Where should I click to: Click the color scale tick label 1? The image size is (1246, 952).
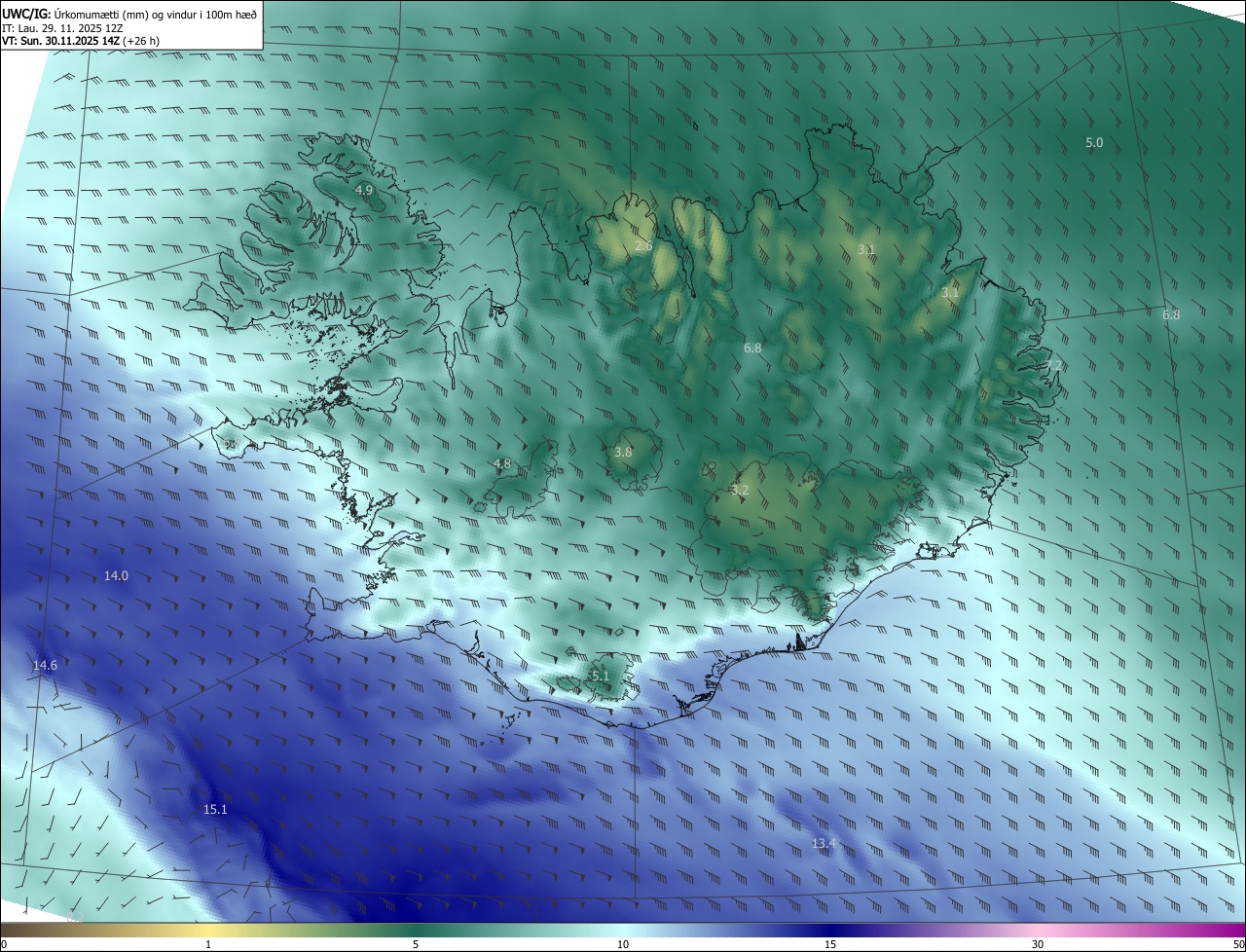(x=208, y=944)
